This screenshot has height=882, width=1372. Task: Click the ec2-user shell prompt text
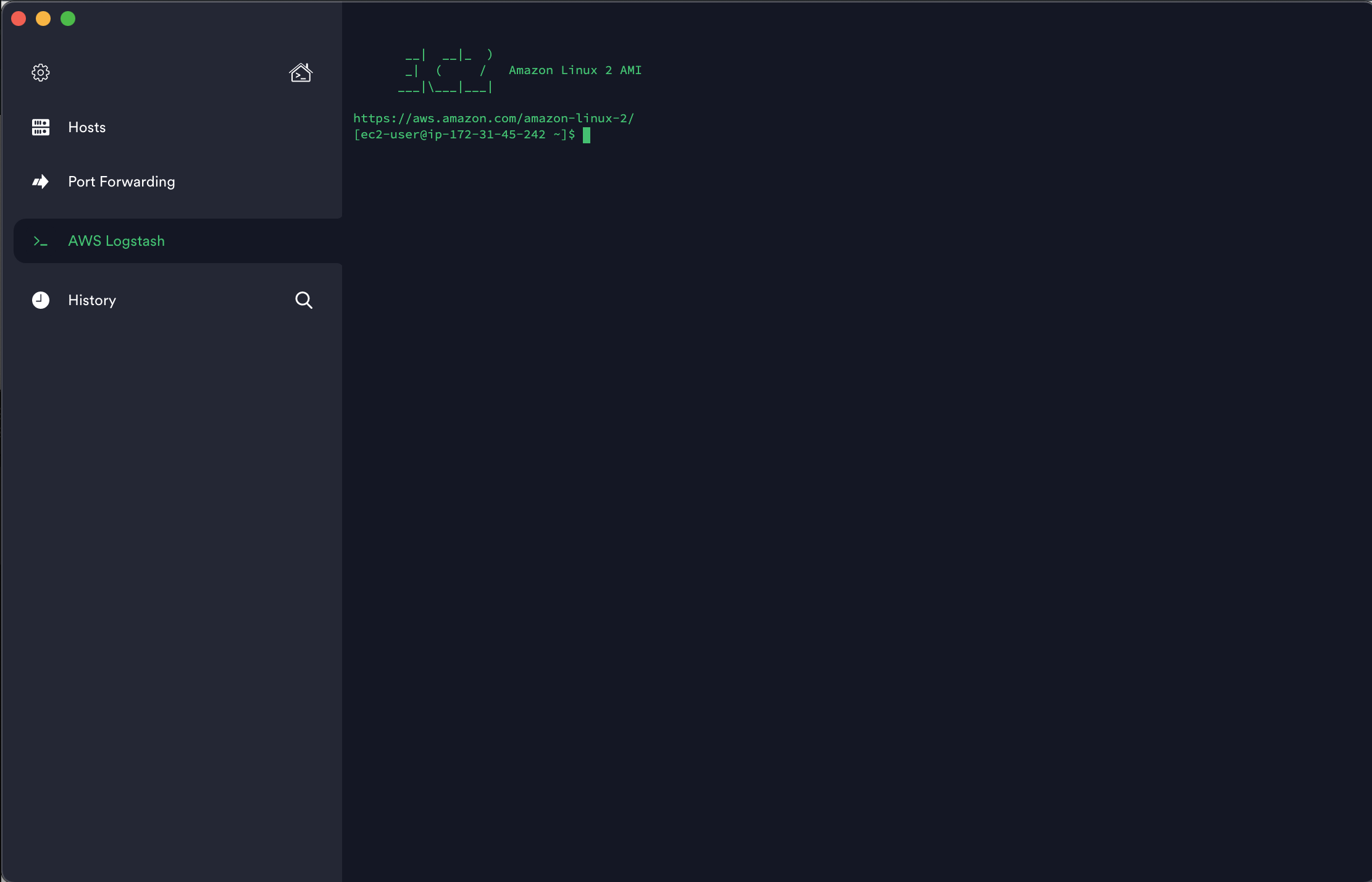(x=464, y=135)
